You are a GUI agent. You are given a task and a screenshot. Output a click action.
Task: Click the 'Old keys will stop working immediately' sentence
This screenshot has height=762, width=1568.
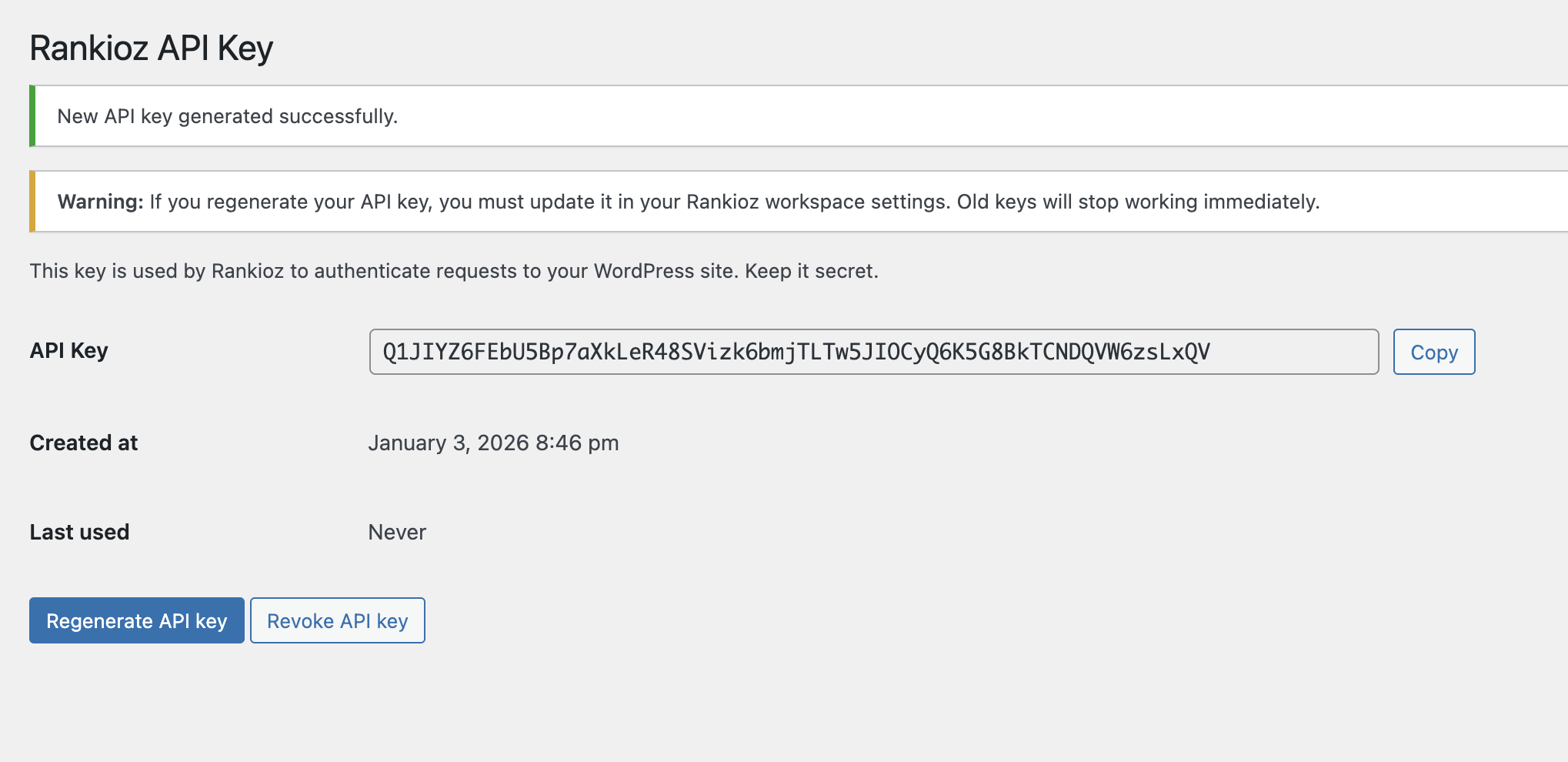pyautogui.click(x=1137, y=202)
